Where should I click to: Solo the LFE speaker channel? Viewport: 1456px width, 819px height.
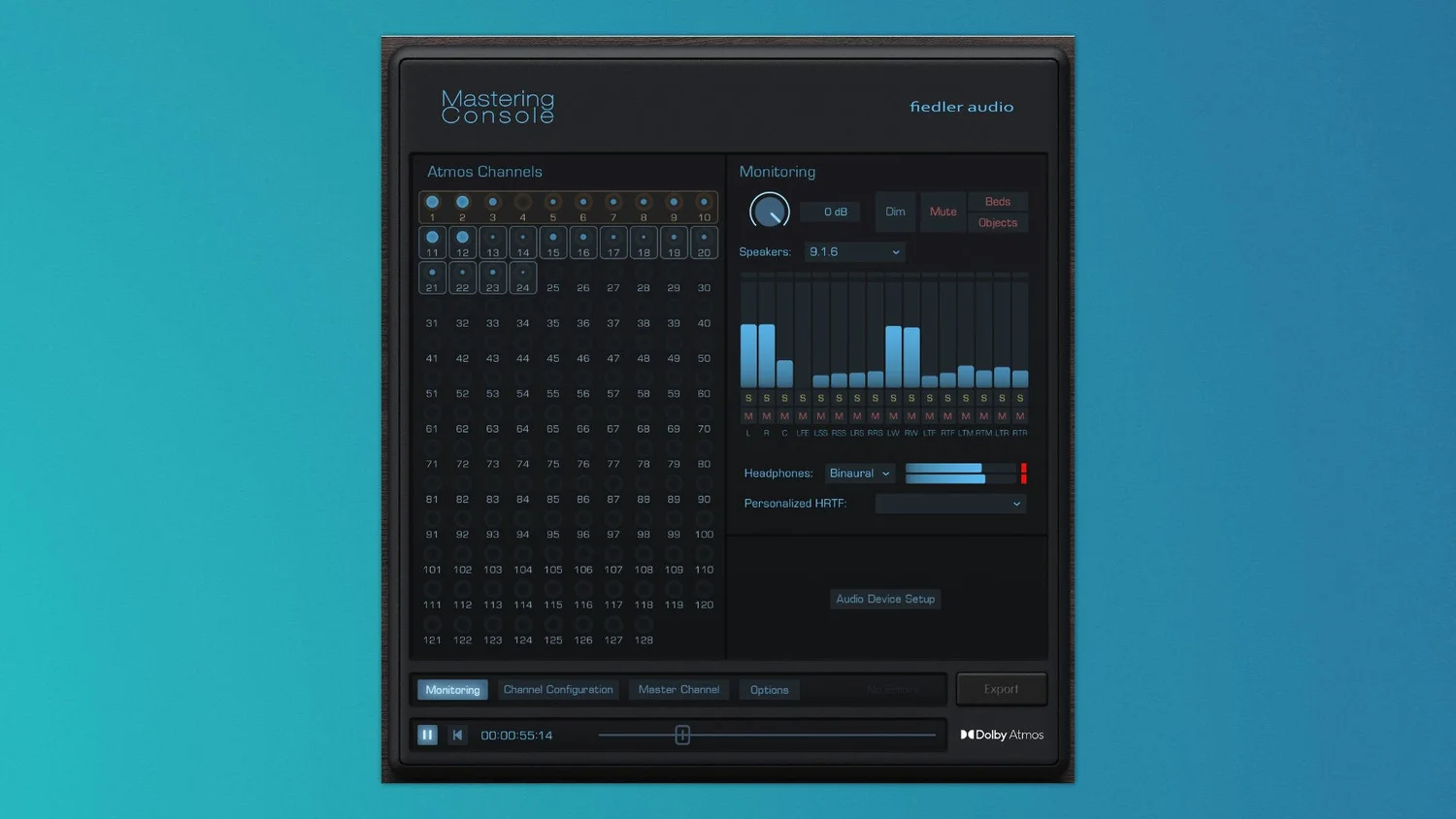(802, 398)
